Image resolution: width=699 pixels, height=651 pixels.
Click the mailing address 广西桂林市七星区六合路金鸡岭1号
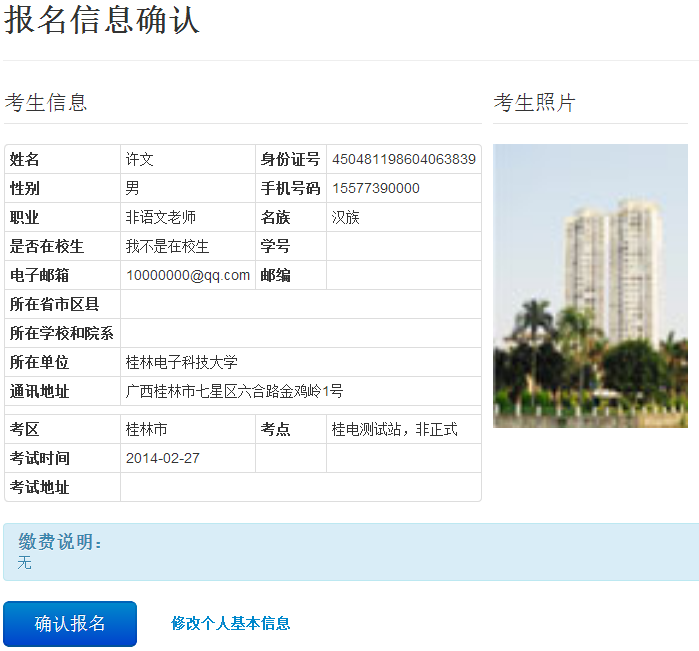pyautogui.click(x=234, y=391)
